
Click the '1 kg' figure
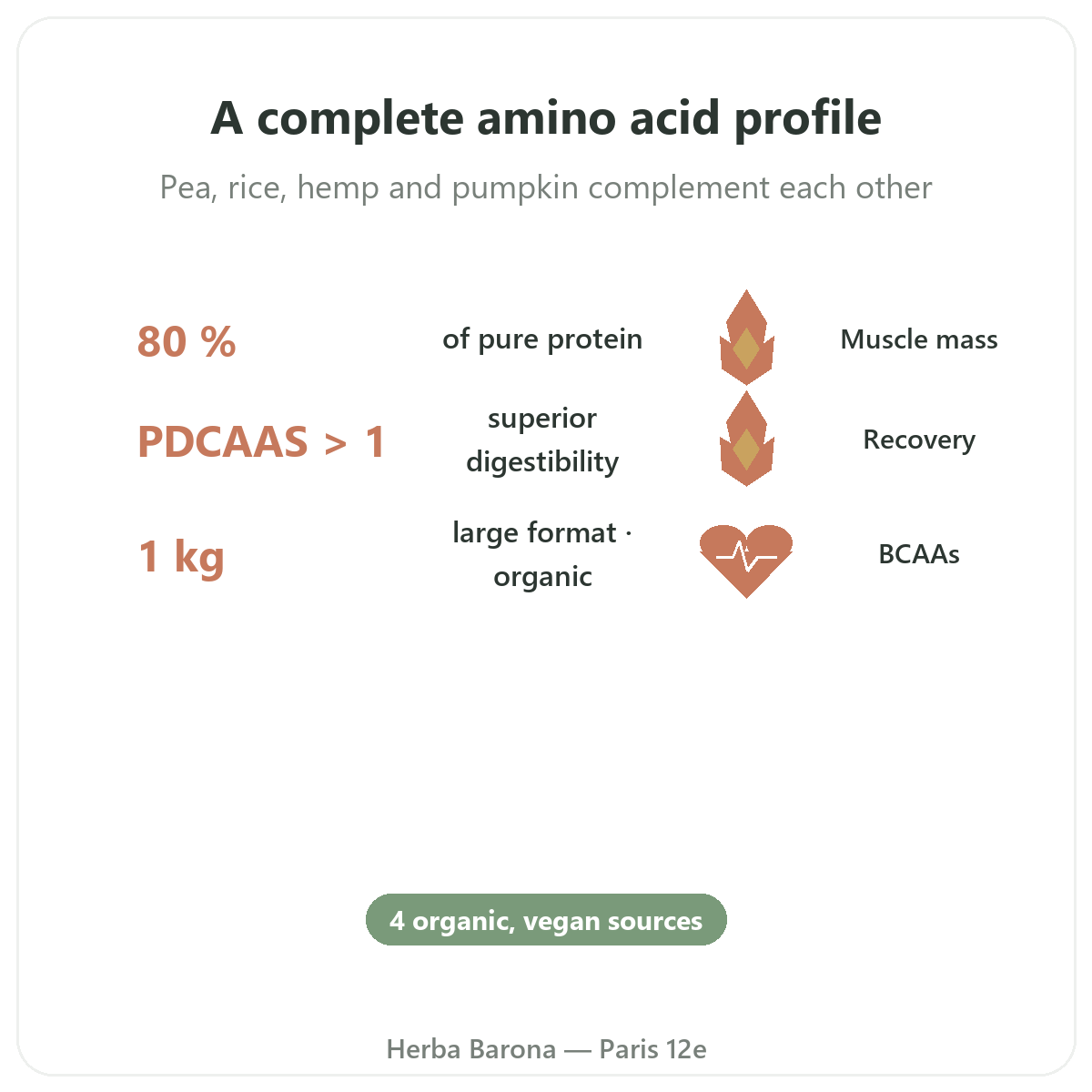point(181,556)
